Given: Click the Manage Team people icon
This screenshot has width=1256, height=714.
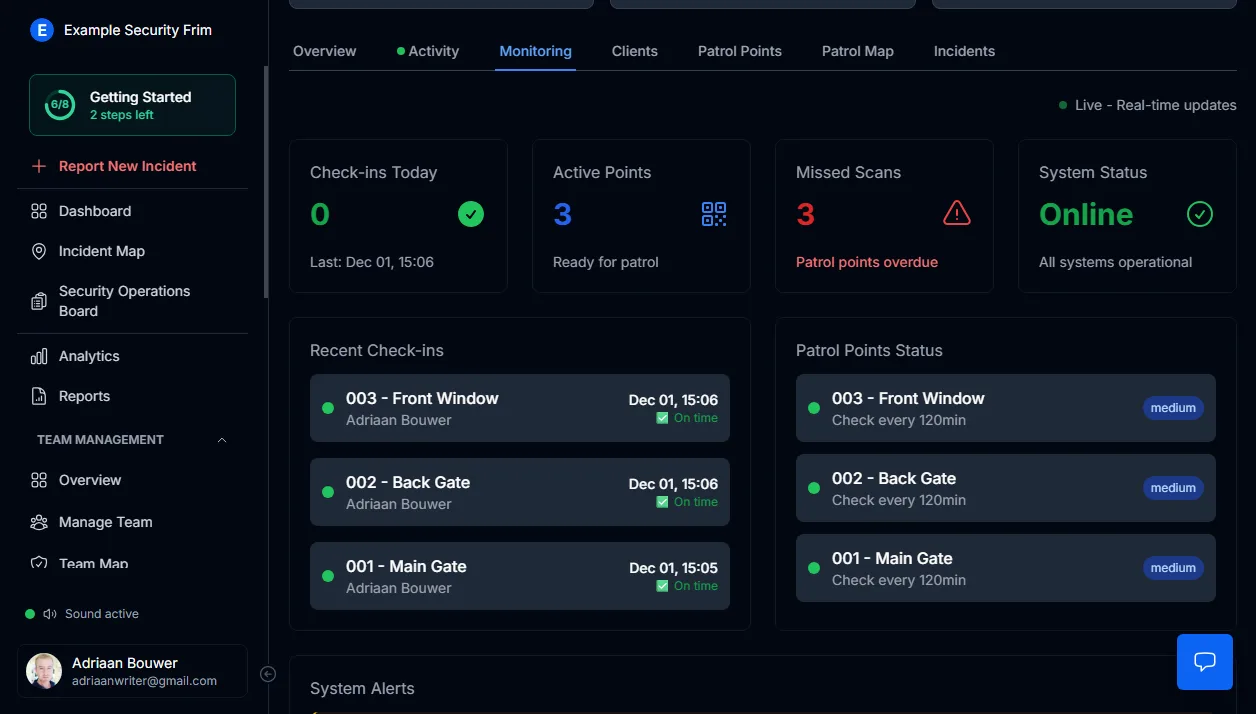Looking at the screenshot, I should [39, 522].
